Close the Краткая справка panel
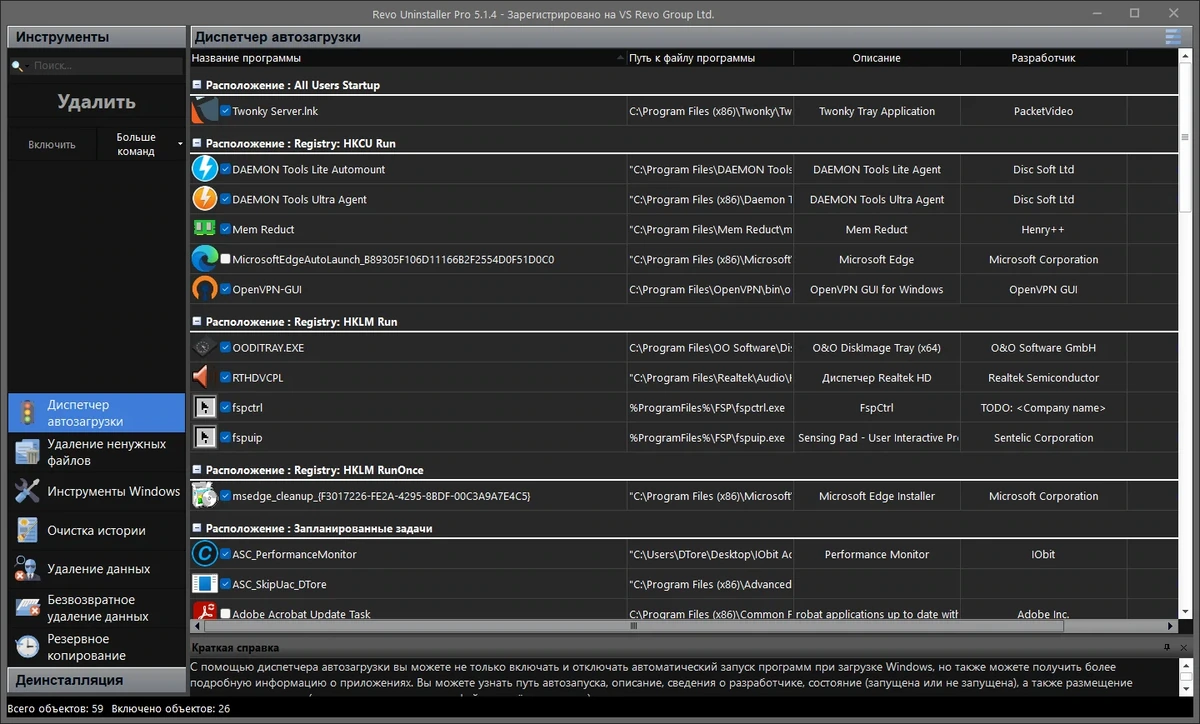Viewport: 1200px width, 724px height. coord(1183,648)
